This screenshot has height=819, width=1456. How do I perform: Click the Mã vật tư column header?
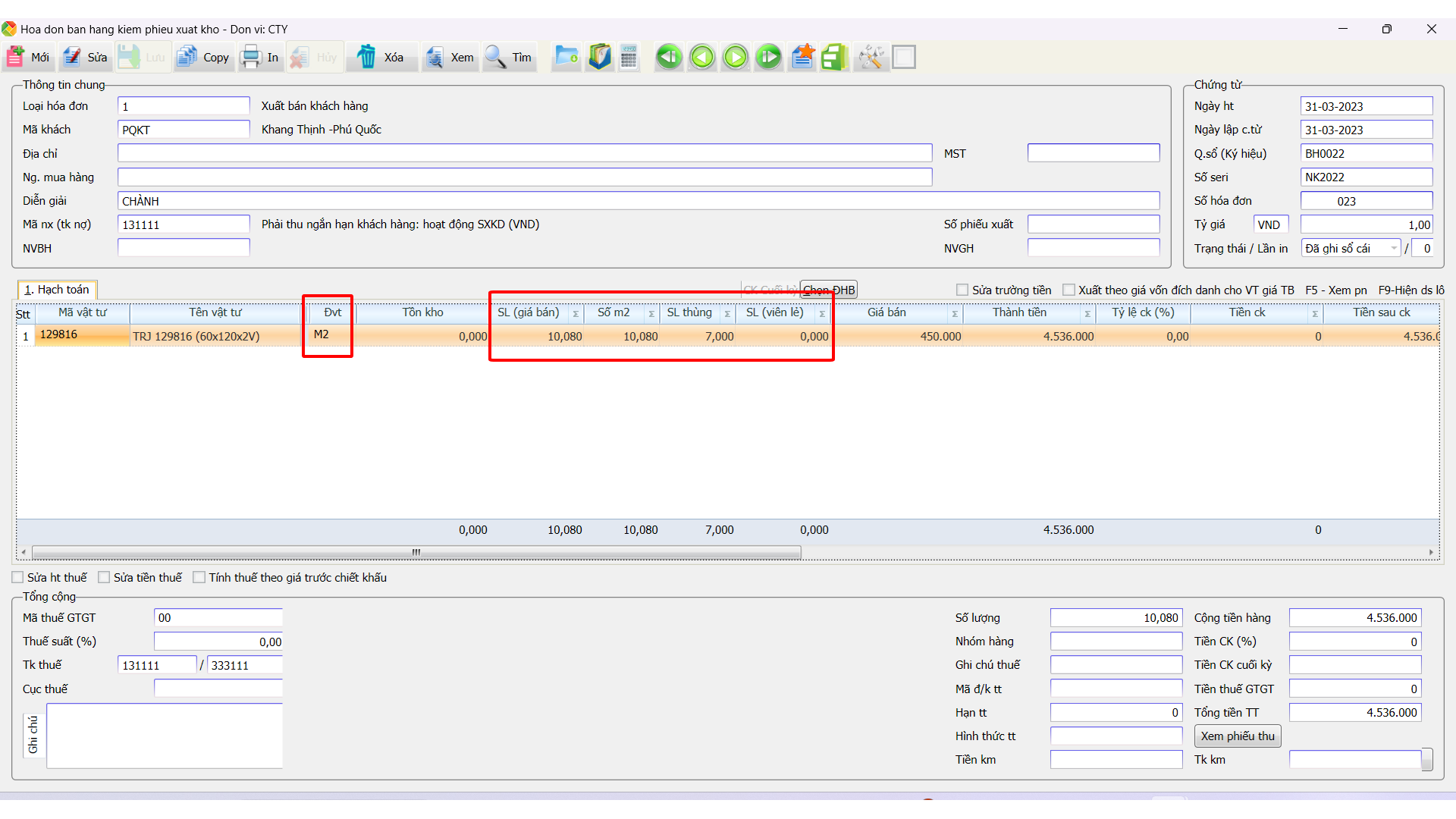[x=83, y=312]
